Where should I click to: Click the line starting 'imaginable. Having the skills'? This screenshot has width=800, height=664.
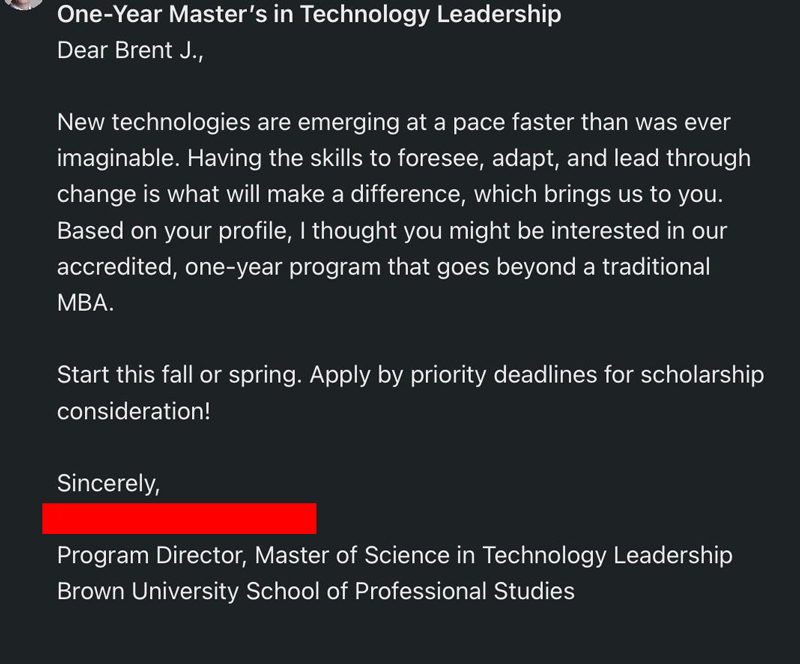(404, 158)
